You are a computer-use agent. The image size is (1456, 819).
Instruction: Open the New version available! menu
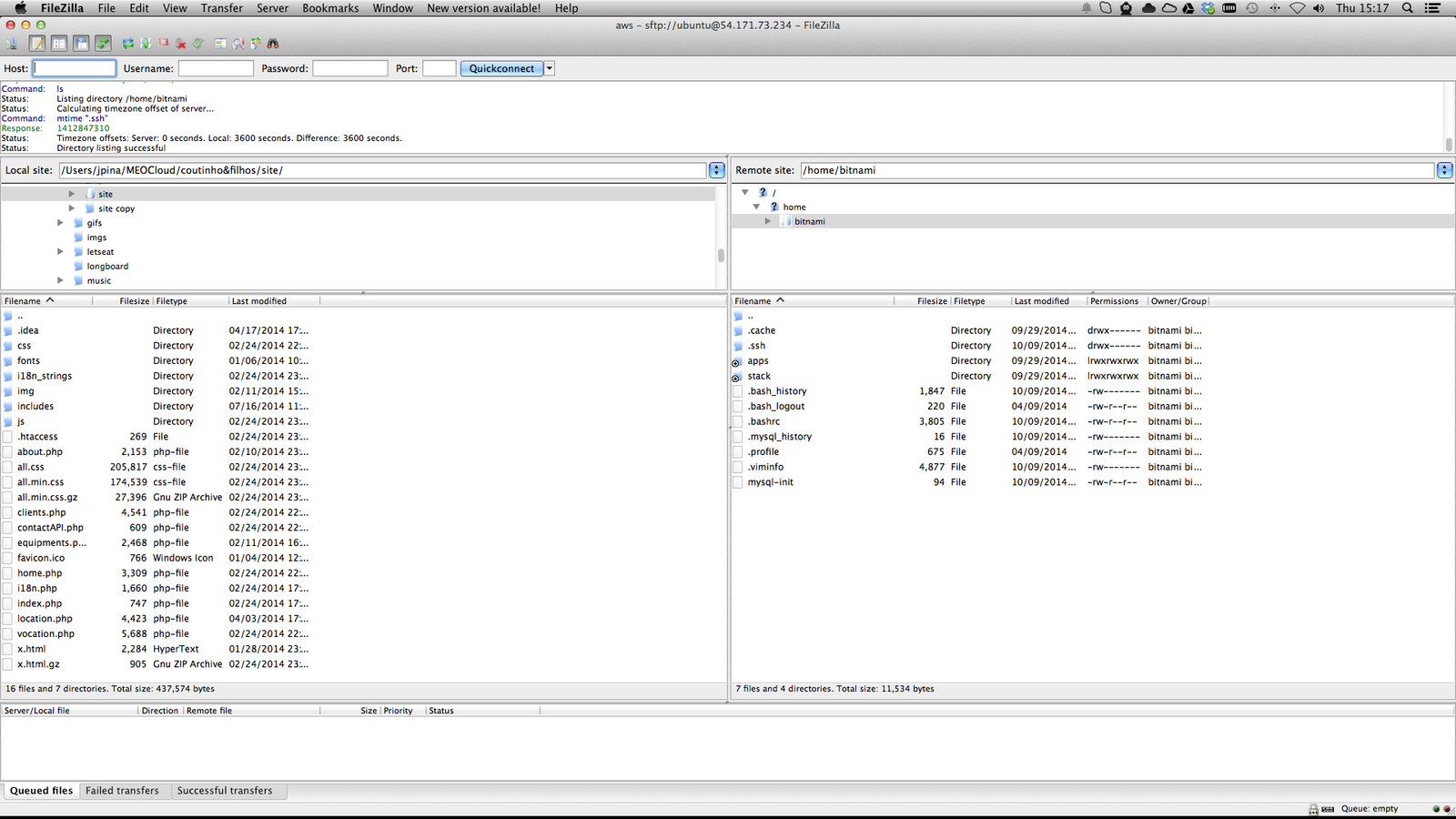tap(483, 8)
